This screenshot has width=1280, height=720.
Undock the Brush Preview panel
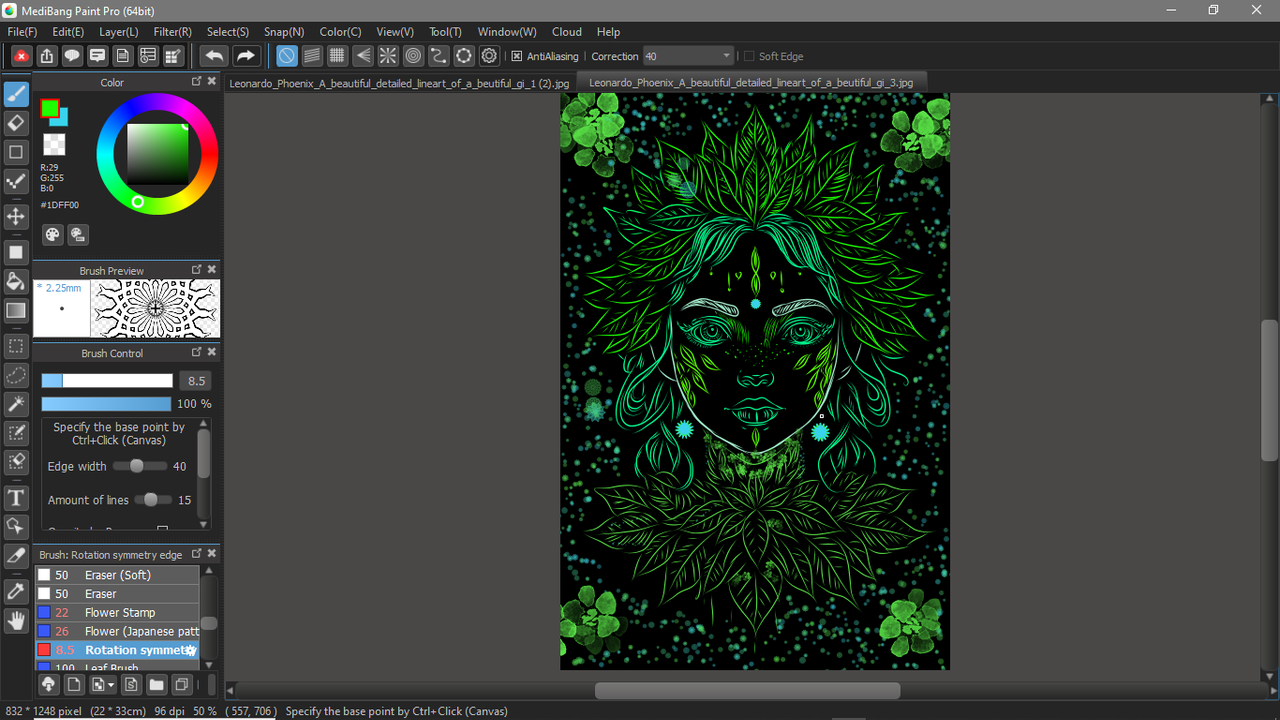pyautogui.click(x=197, y=270)
